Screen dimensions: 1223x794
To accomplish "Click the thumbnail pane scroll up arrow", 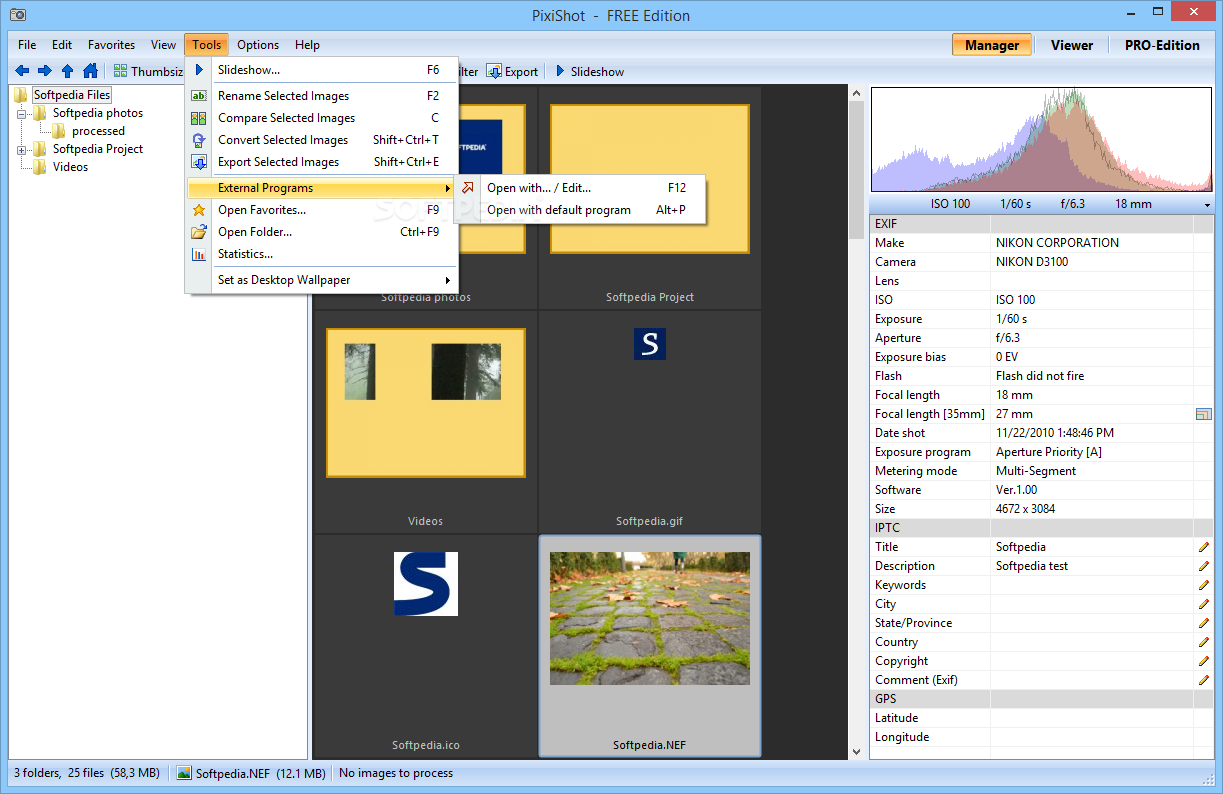I will 856,93.
